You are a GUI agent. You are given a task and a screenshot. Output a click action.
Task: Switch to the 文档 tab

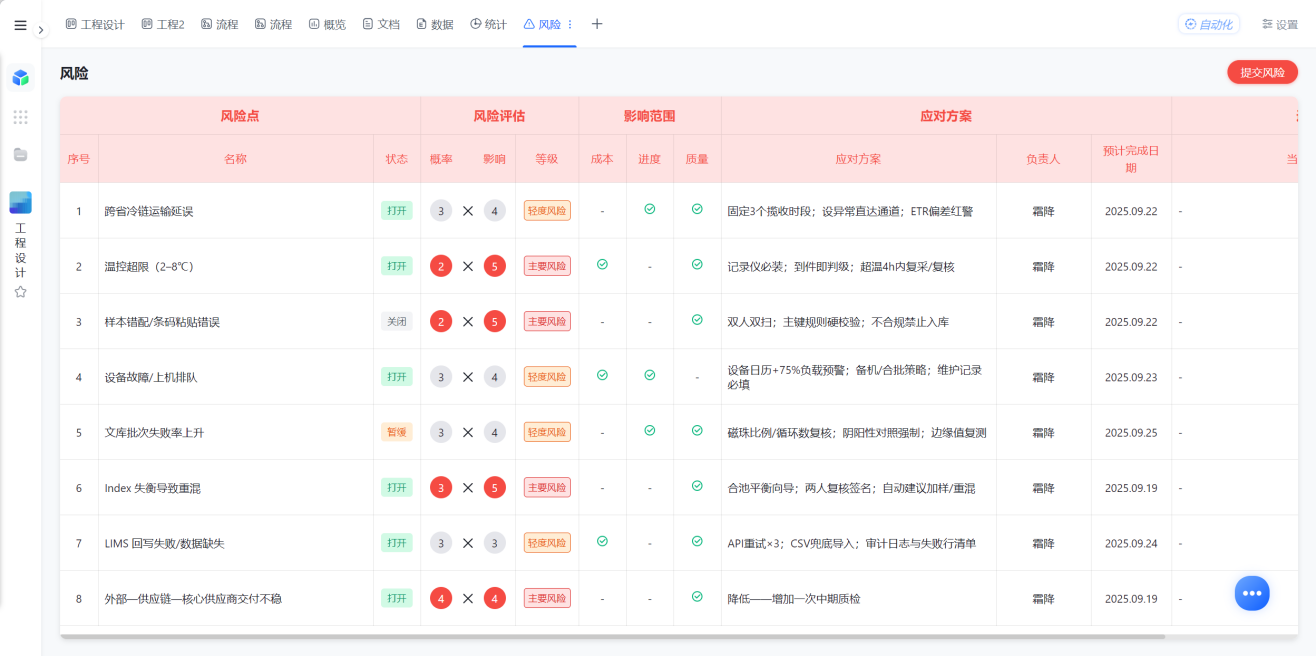pyautogui.click(x=381, y=24)
